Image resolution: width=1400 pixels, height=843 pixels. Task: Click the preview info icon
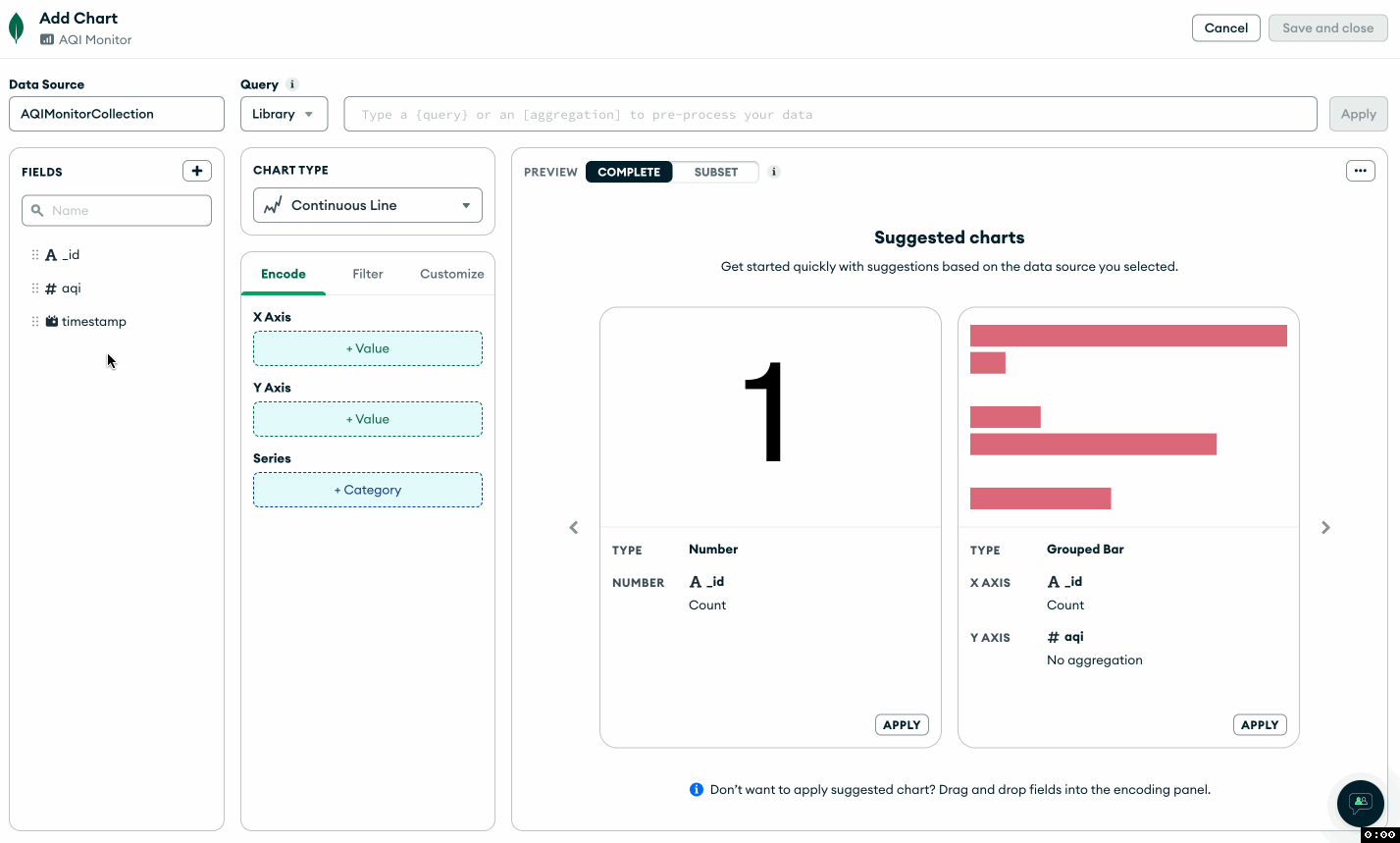[774, 172]
